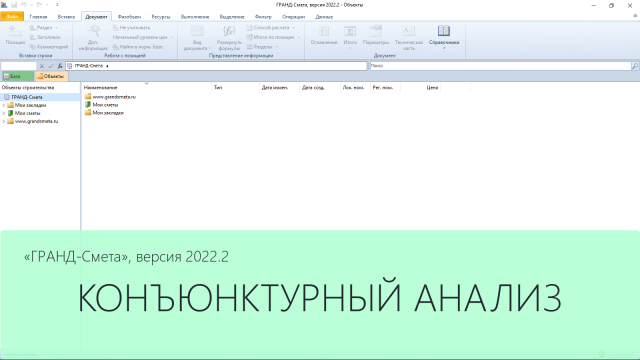Switch to the База tab

click(17, 76)
